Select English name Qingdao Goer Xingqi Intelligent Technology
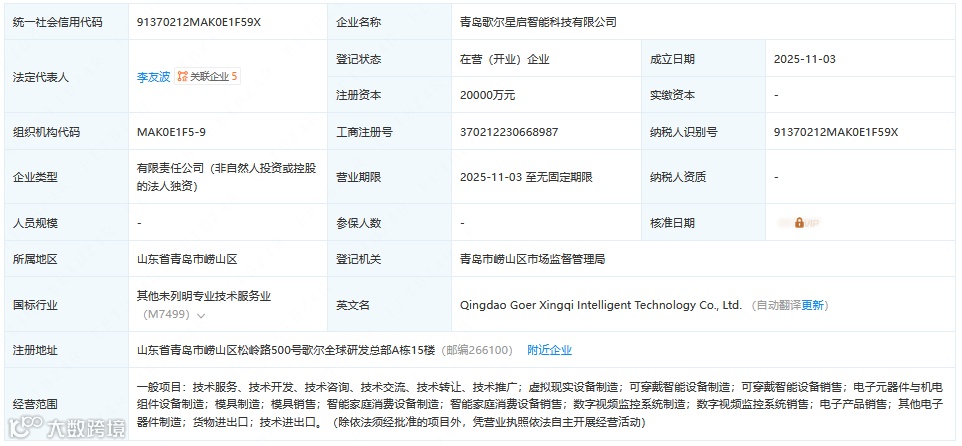The width and height of the screenshot is (962, 446). (601, 305)
